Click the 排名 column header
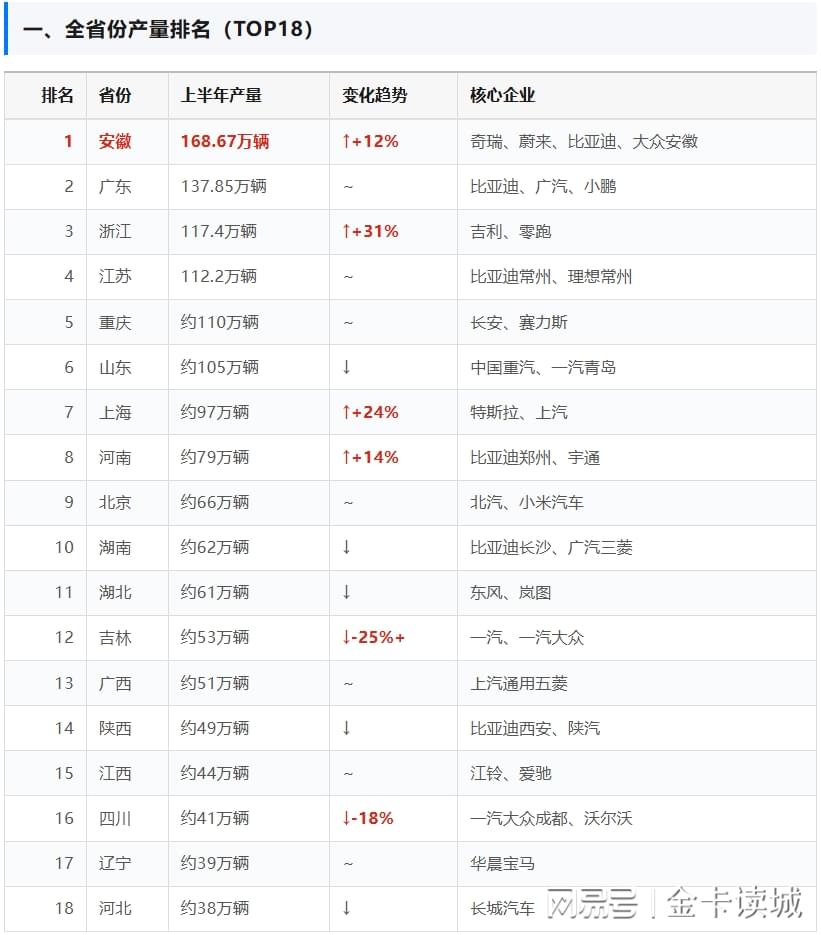Viewport: 821px width, 935px height. pyautogui.click(x=57, y=95)
